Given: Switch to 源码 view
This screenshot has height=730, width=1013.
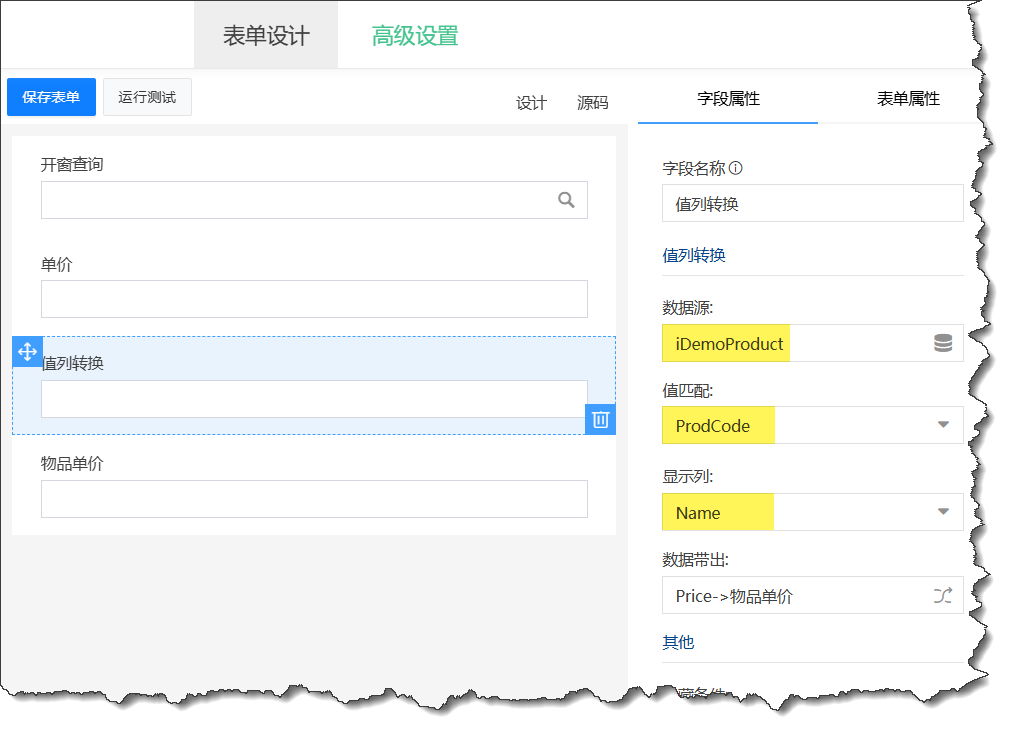Looking at the screenshot, I should 592,103.
